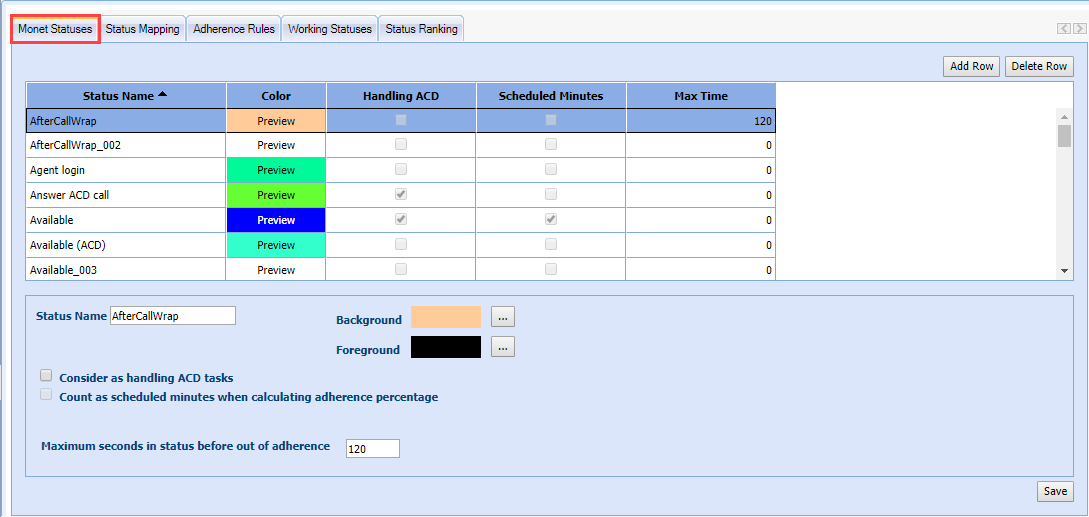Toggle Count as scheduled minutes checkbox
The width and height of the screenshot is (1089, 517).
click(x=46, y=395)
